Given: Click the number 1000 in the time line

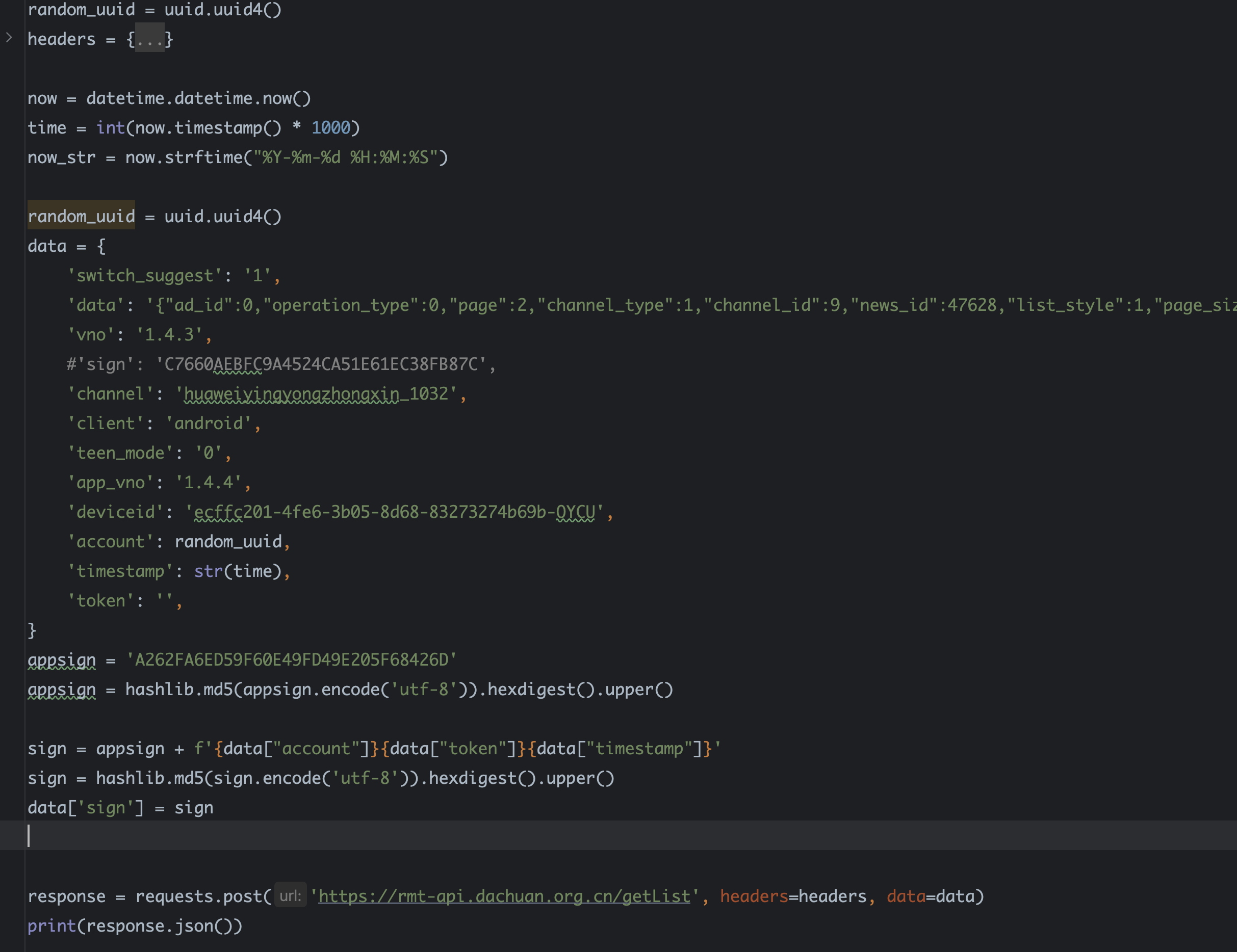Looking at the screenshot, I should [331, 128].
